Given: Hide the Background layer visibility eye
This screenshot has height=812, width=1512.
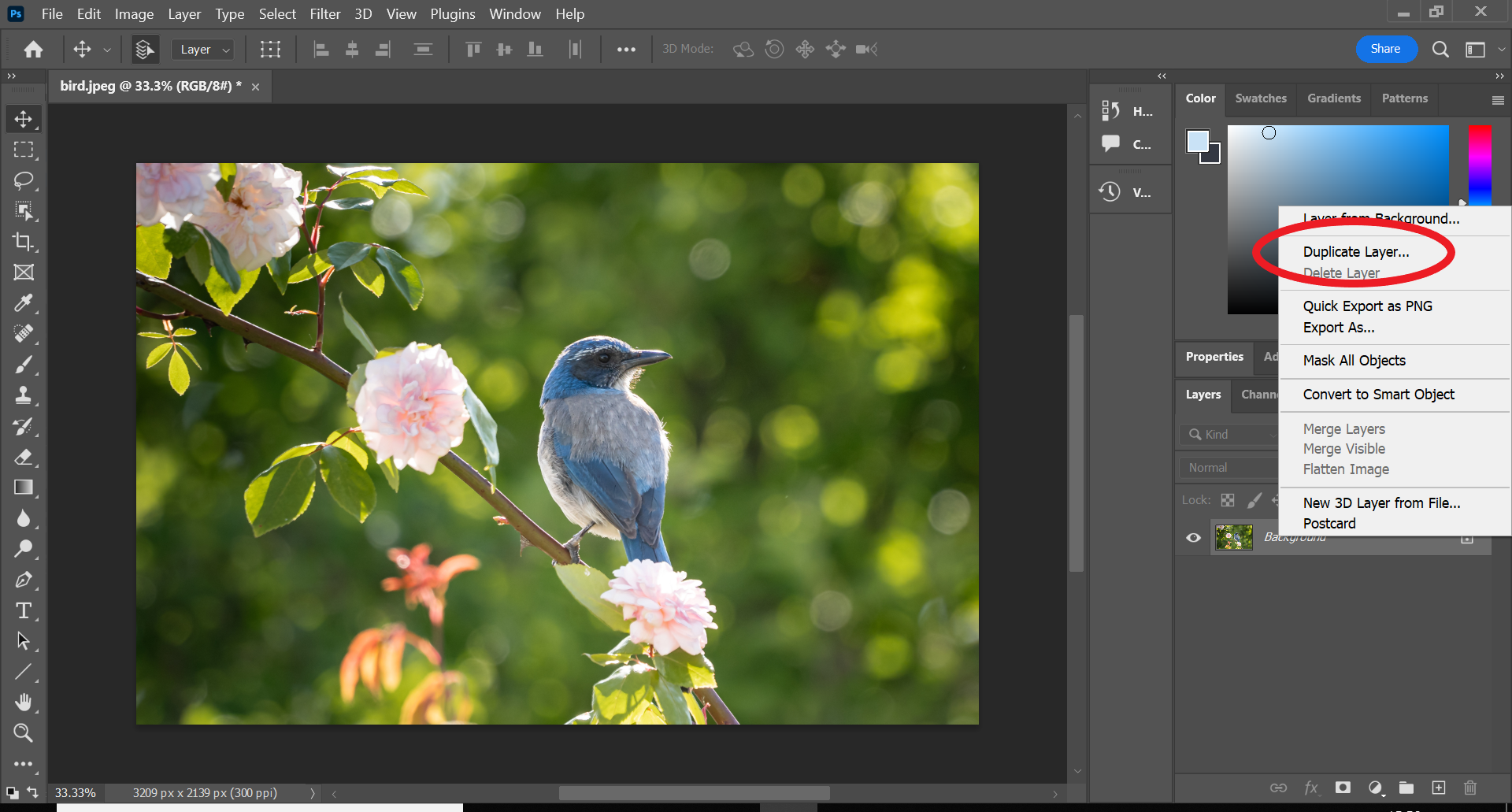Looking at the screenshot, I should coord(1193,538).
